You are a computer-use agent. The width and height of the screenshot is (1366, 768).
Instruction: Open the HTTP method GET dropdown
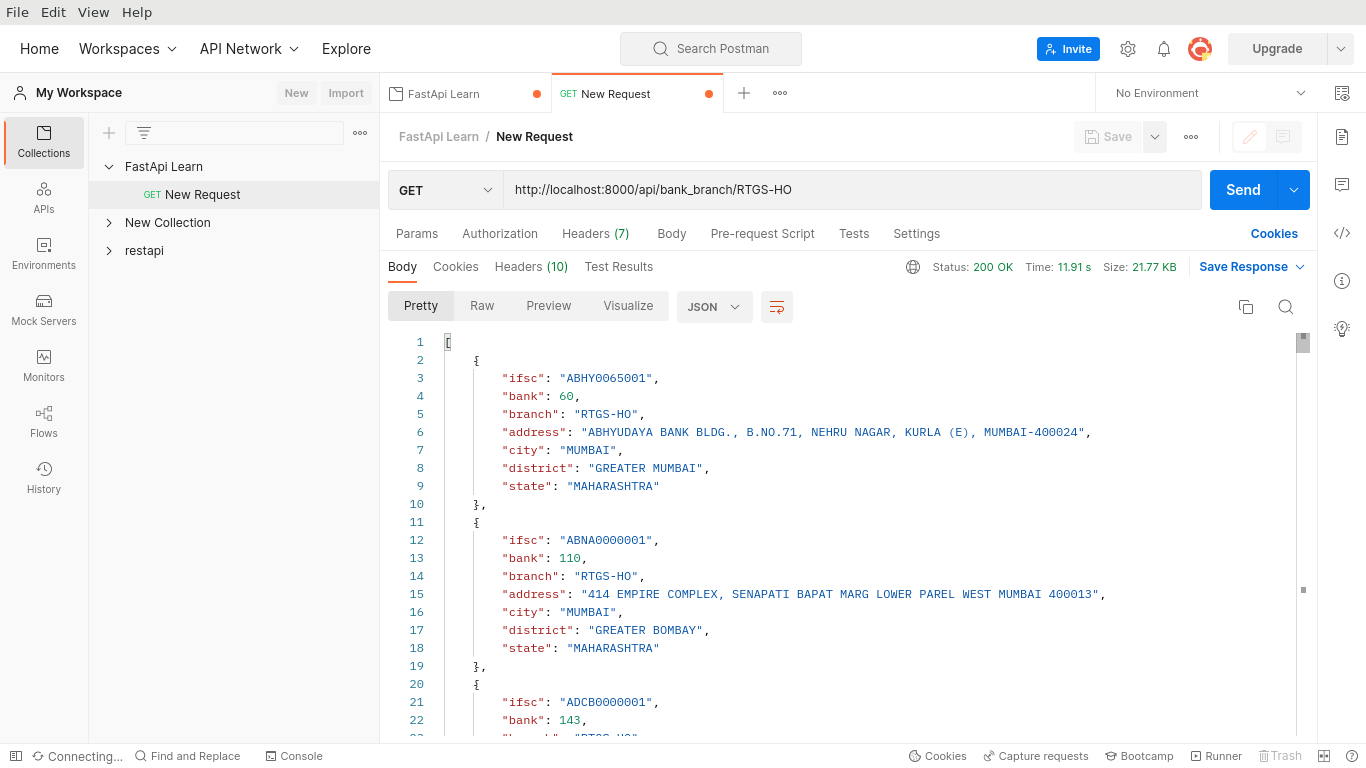pos(445,190)
